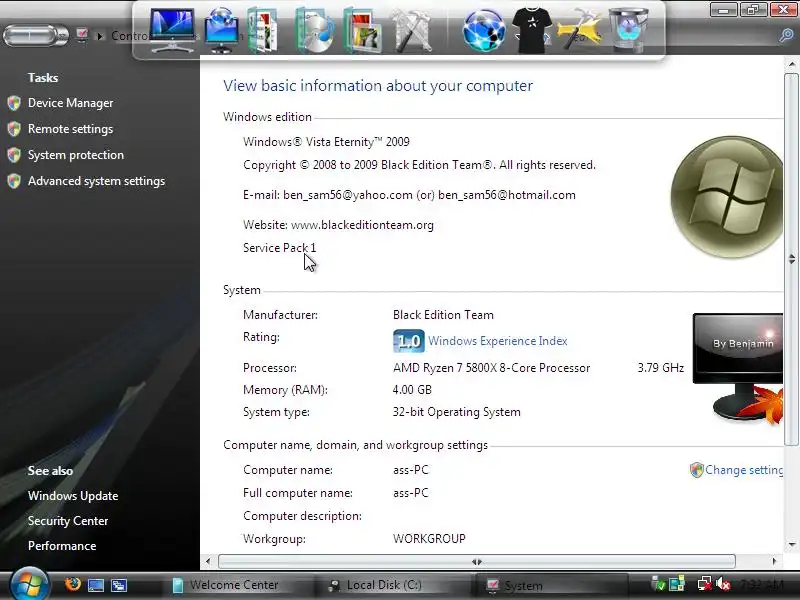Click the red X network tray icon
The width and height of the screenshot is (800, 600).
click(705, 584)
